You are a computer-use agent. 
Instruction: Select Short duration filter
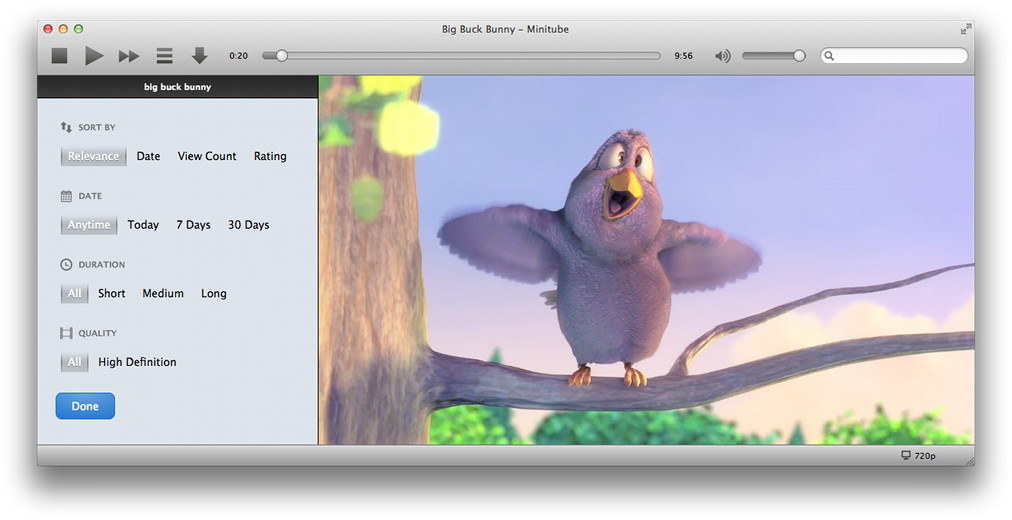coord(111,294)
